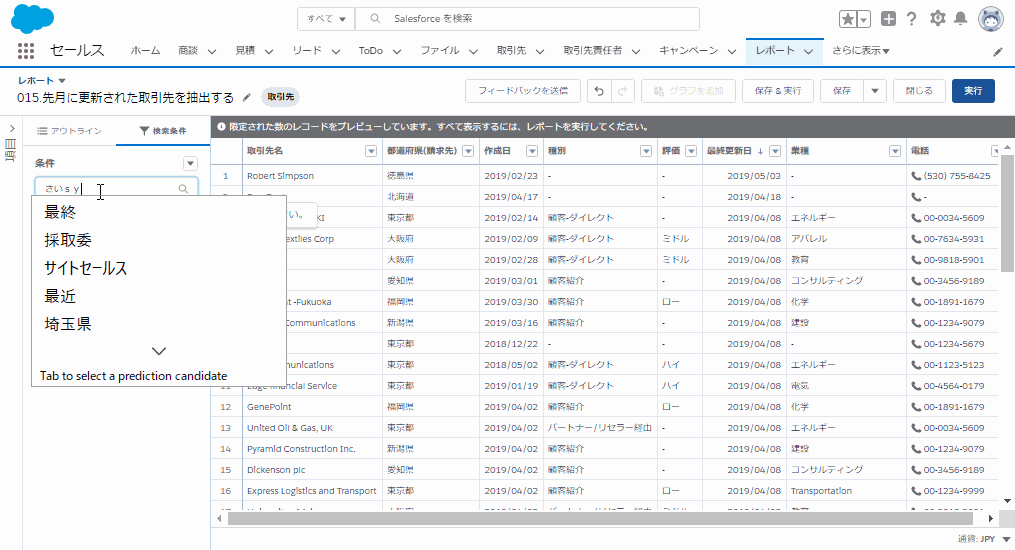Open the さらに表示 more menu
This screenshot has height=550, width=1015.
pos(860,50)
